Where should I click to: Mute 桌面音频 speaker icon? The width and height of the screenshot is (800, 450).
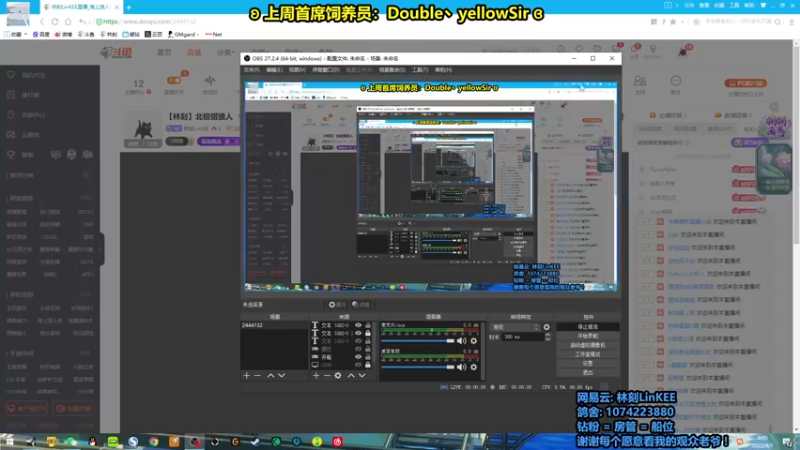461,367
